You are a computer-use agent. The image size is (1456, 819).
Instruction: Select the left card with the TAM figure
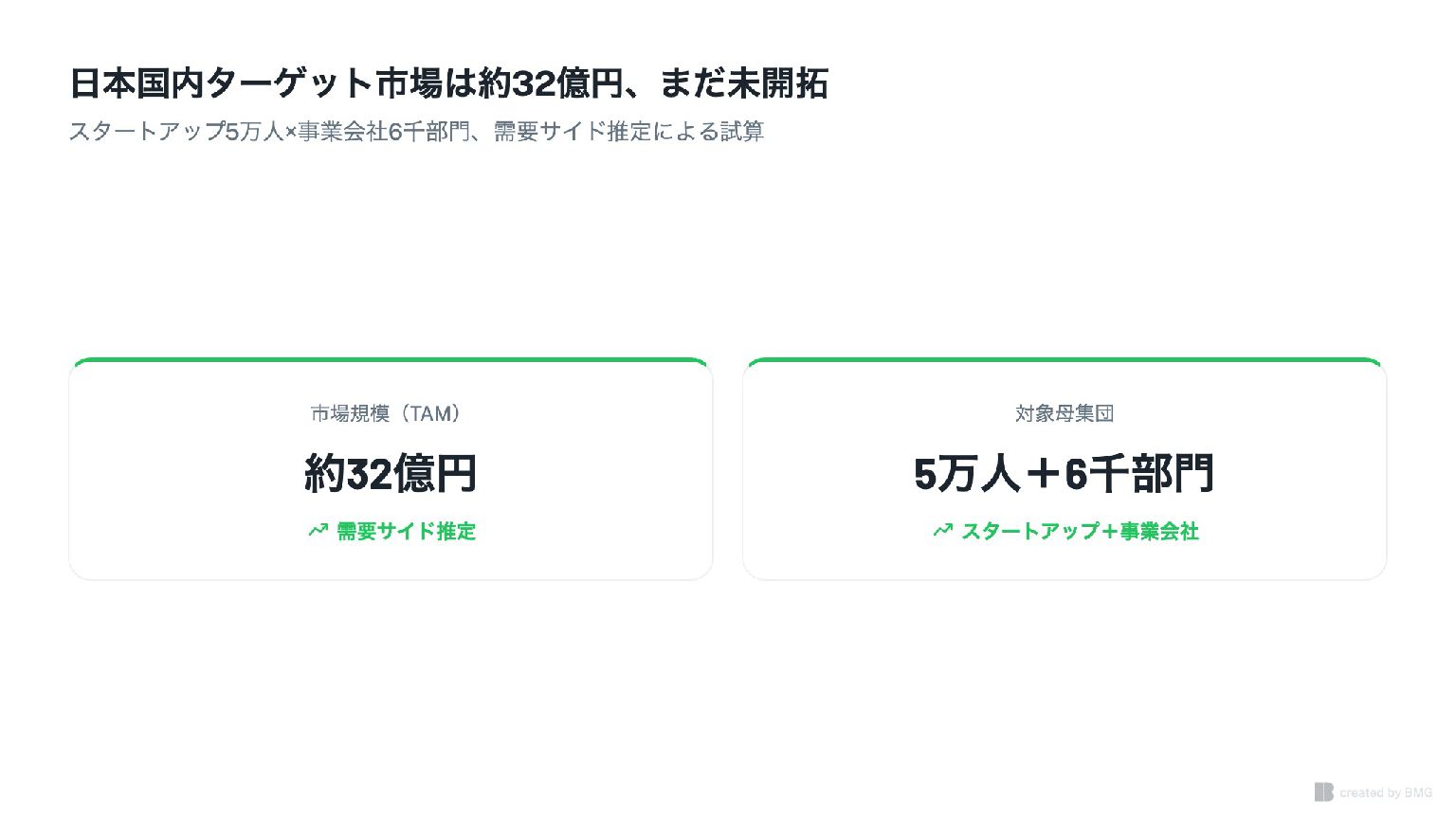point(391,469)
